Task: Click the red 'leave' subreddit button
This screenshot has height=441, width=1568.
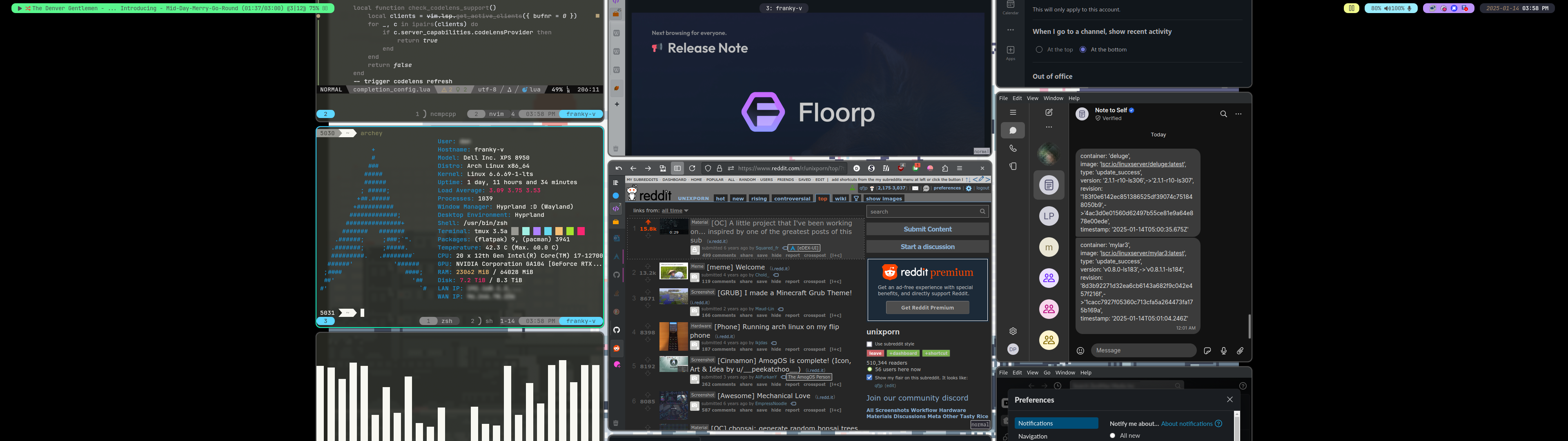Action: point(875,353)
